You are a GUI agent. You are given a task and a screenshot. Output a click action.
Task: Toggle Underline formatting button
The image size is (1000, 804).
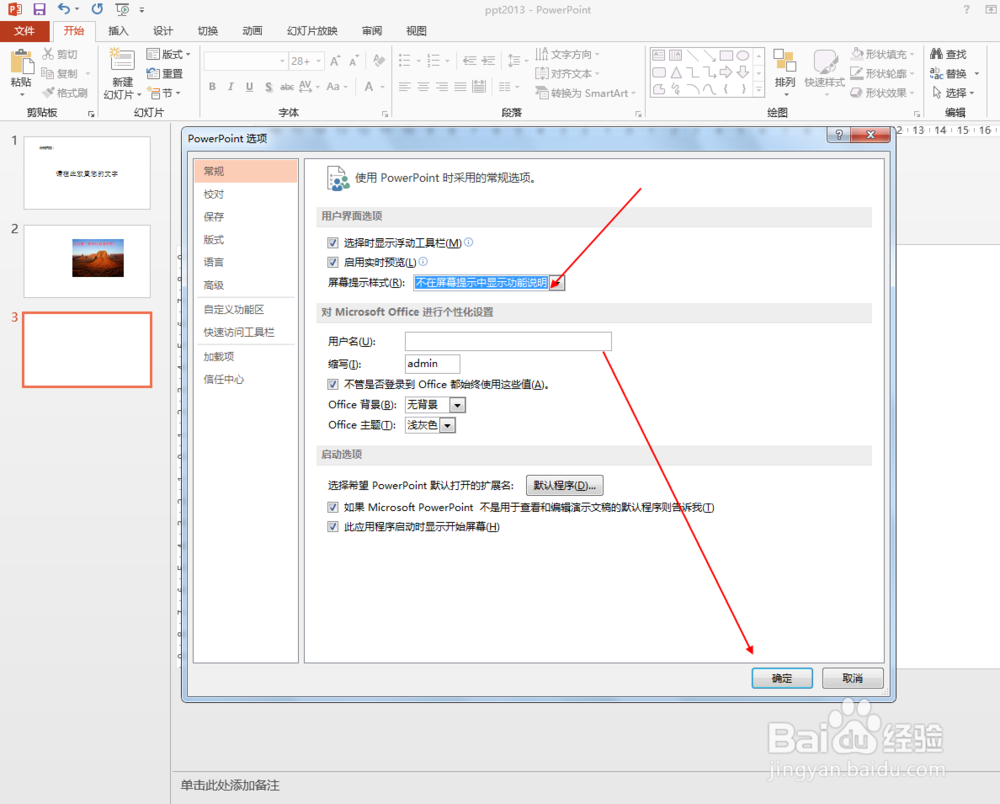pyautogui.click(x=249, y=87)
